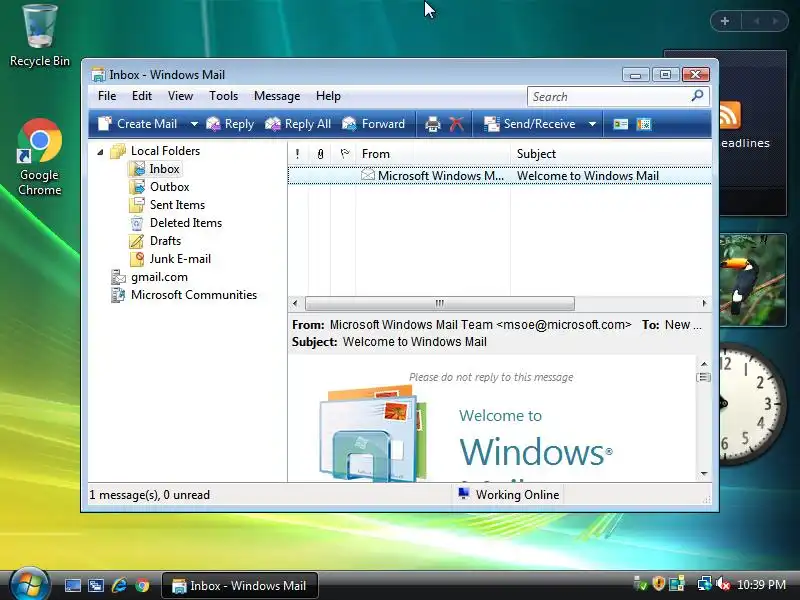Viewport: 800px width, 600px height.
Task: Click preview pane scroll down arrow
Action: tap(704, 474)
